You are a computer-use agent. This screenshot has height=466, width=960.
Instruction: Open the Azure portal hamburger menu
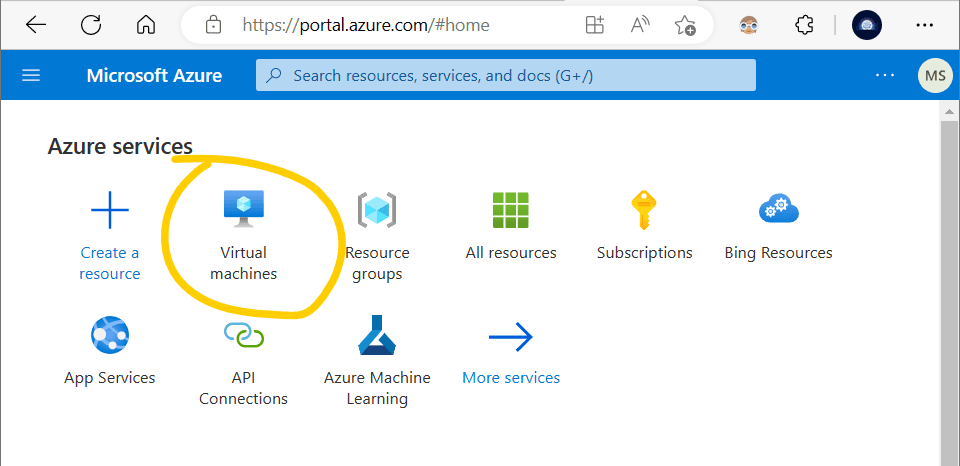(31, 75)
